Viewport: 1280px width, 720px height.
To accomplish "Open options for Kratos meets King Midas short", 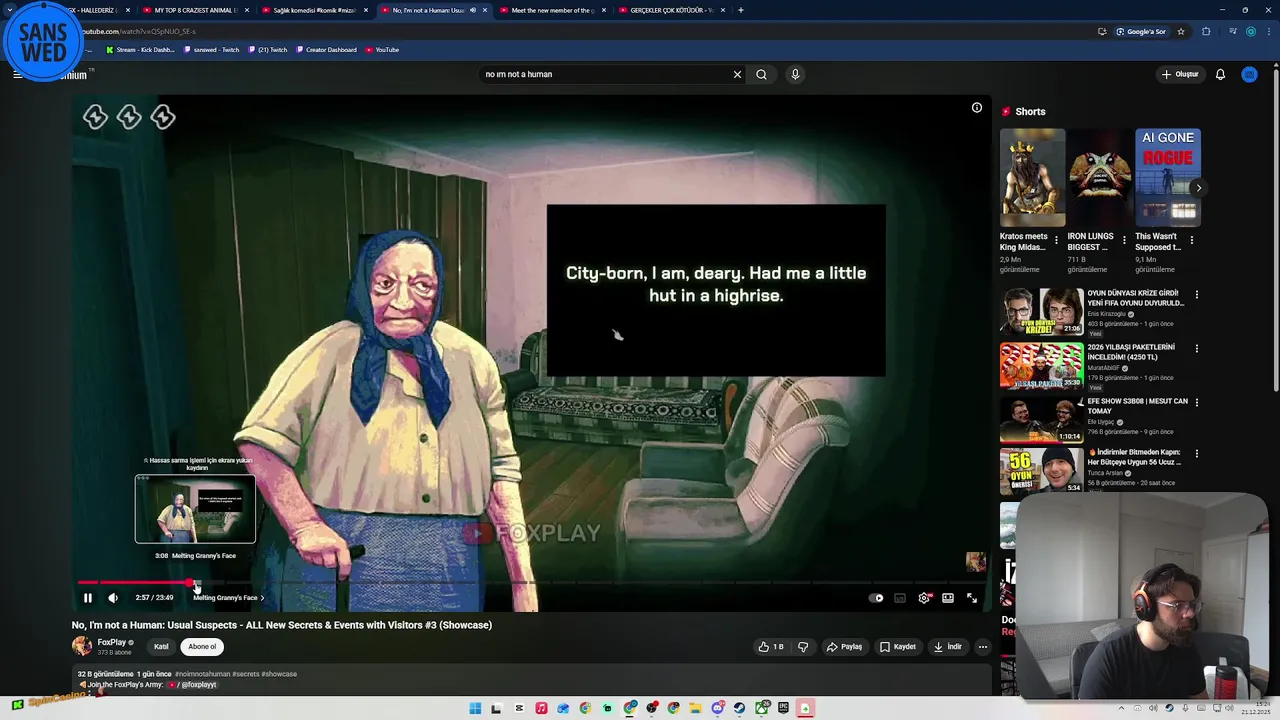I will coord(1056,240).
